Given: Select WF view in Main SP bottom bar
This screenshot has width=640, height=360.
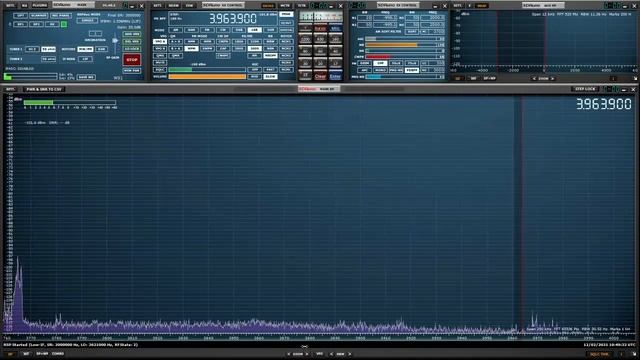Looking at the screenshot, I should point(26,354).
